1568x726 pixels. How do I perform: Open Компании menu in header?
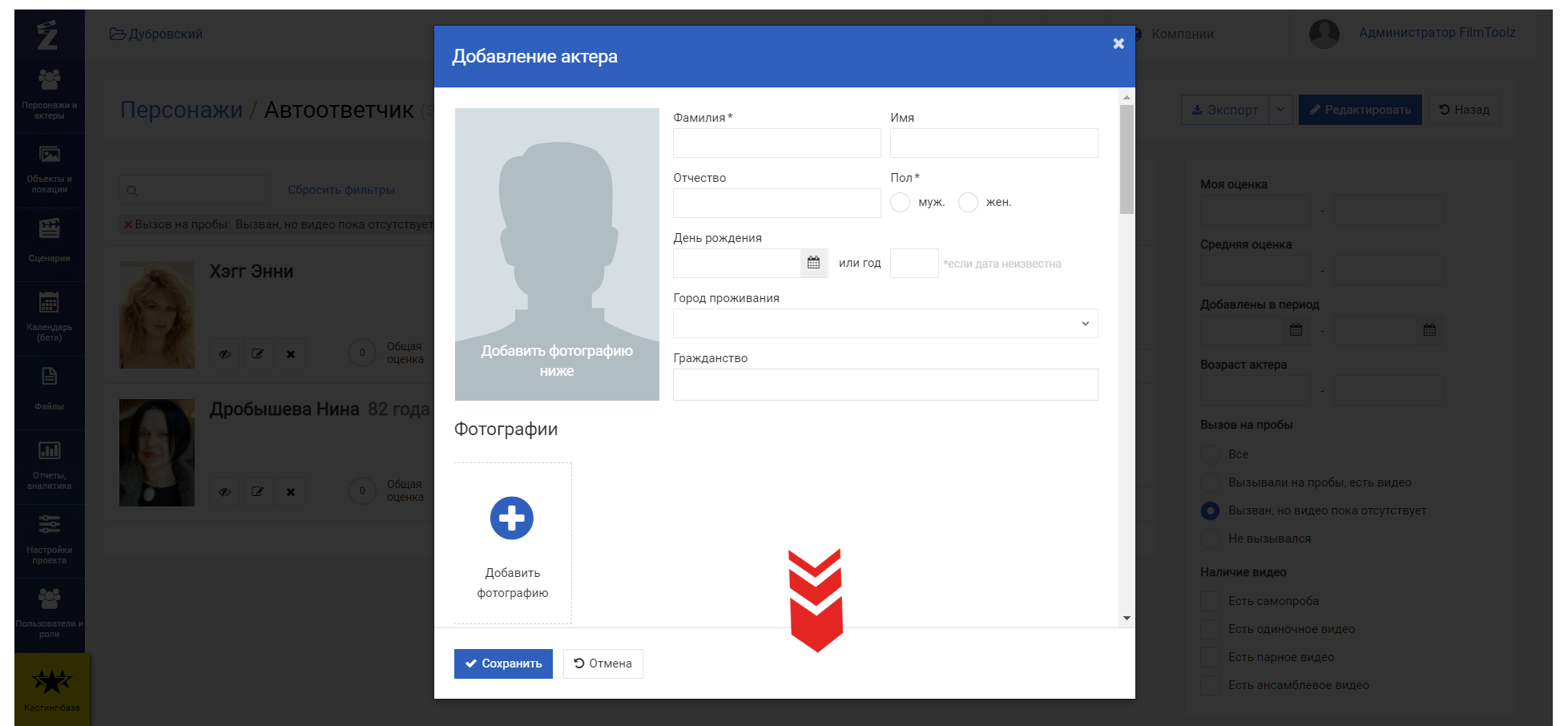pos(1182,34)
